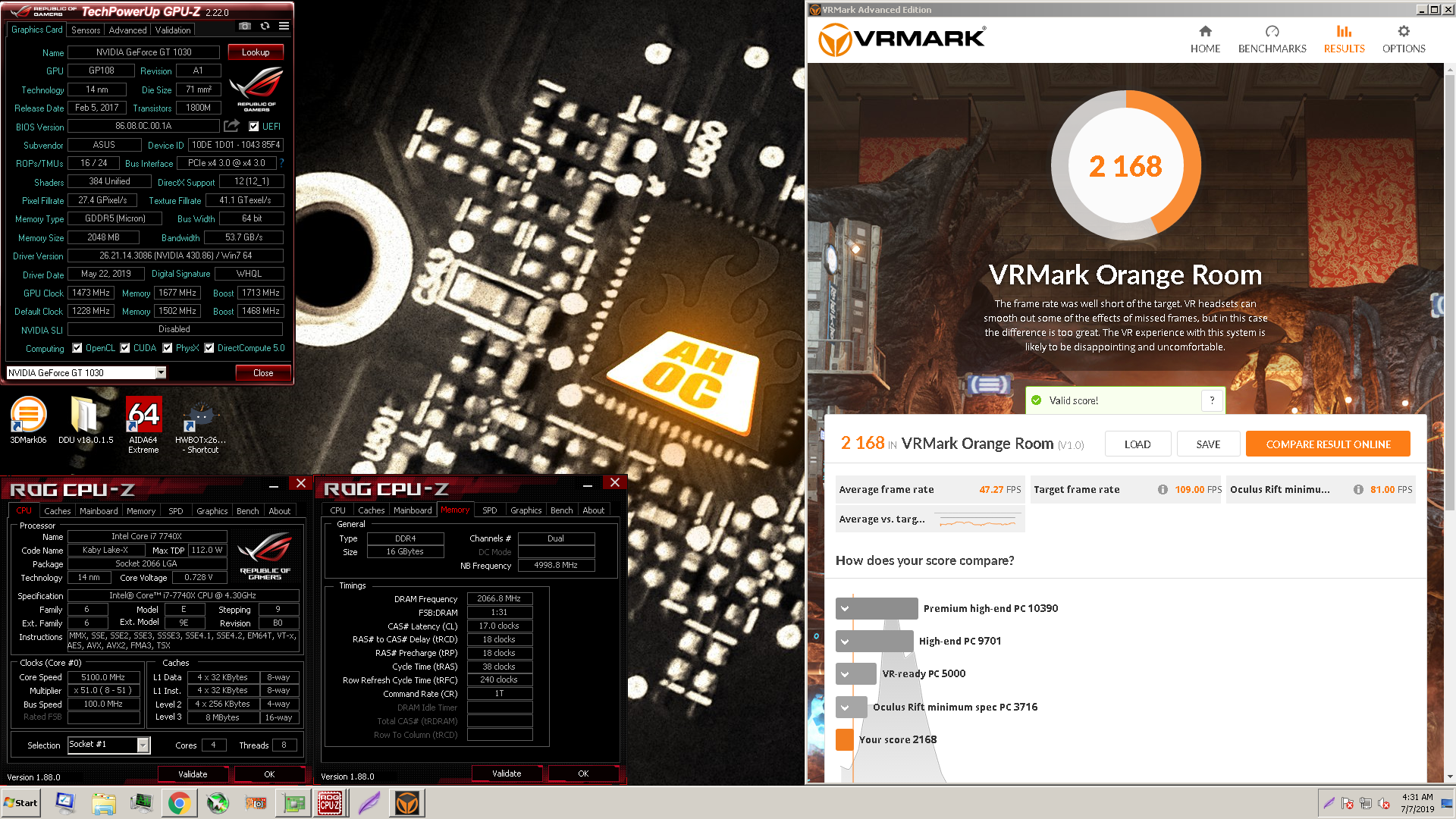Toggle the UEFI checkbox in GPU-Z
The image size is (1456, 819).
(x=254, y=127)
